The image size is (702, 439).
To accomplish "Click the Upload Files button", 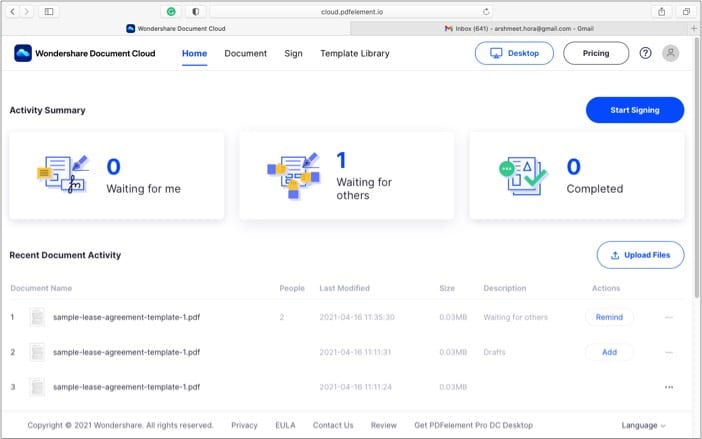I will [640, 255].
